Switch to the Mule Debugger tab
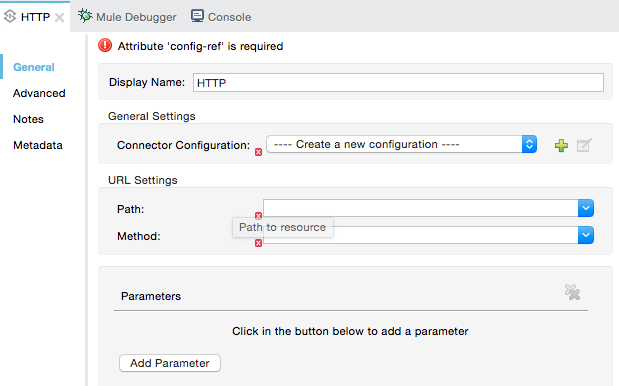619x386 pixels. point(127,17)
